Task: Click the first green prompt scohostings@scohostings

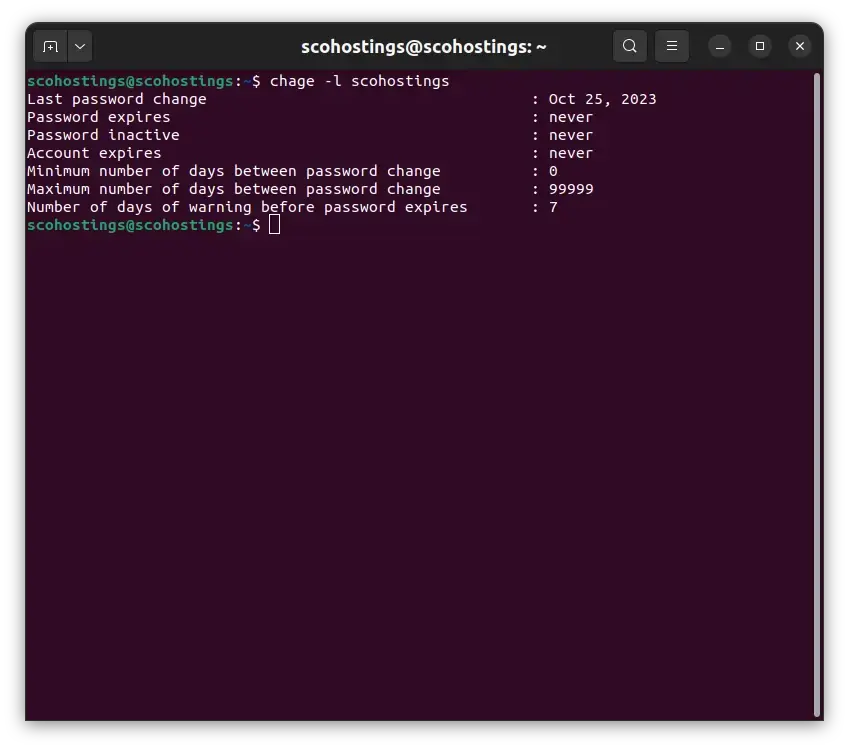Action: (x=130, y=81)
